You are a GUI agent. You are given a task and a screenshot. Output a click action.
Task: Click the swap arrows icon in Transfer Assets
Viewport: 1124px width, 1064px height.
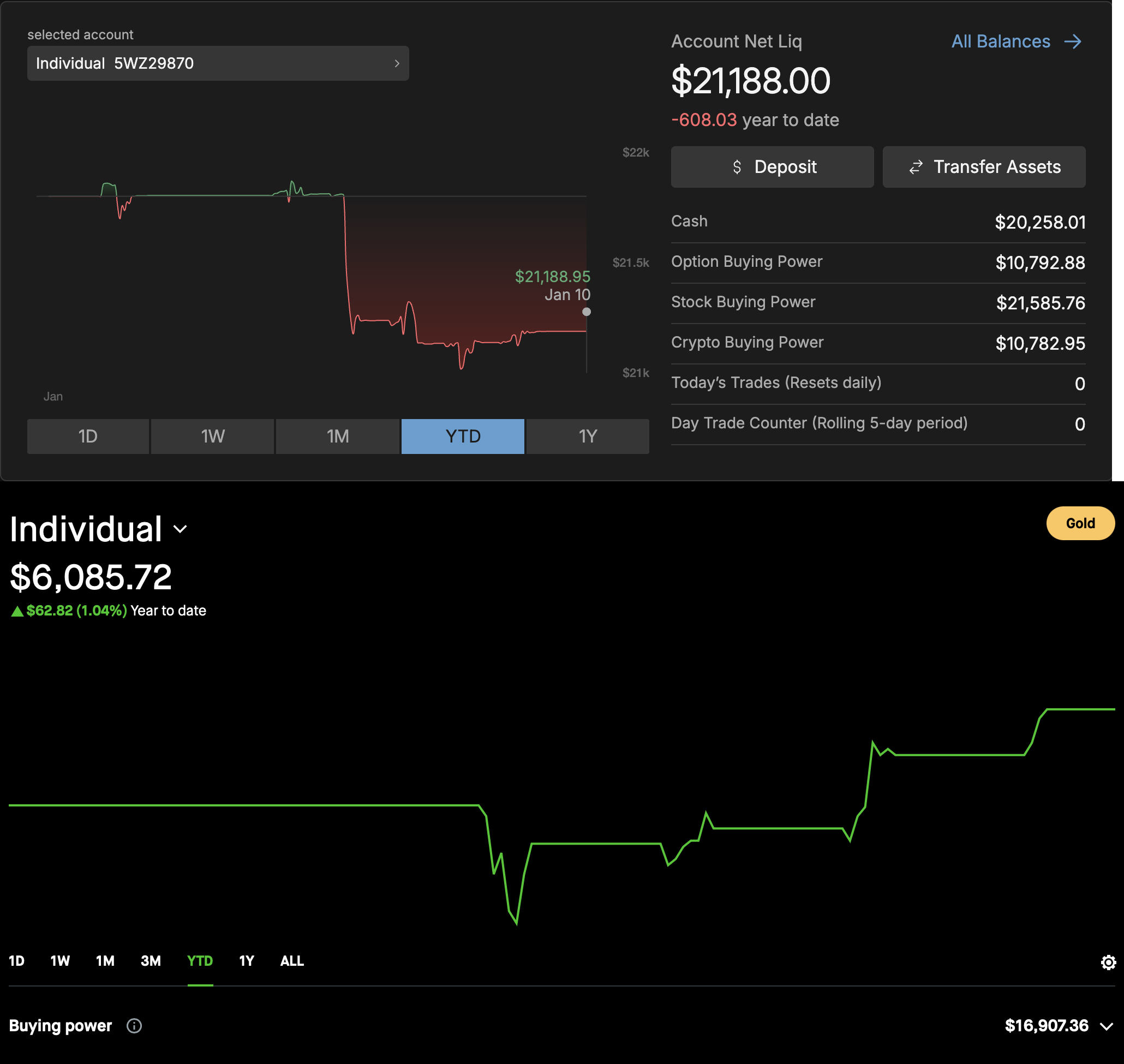(916, 167)
